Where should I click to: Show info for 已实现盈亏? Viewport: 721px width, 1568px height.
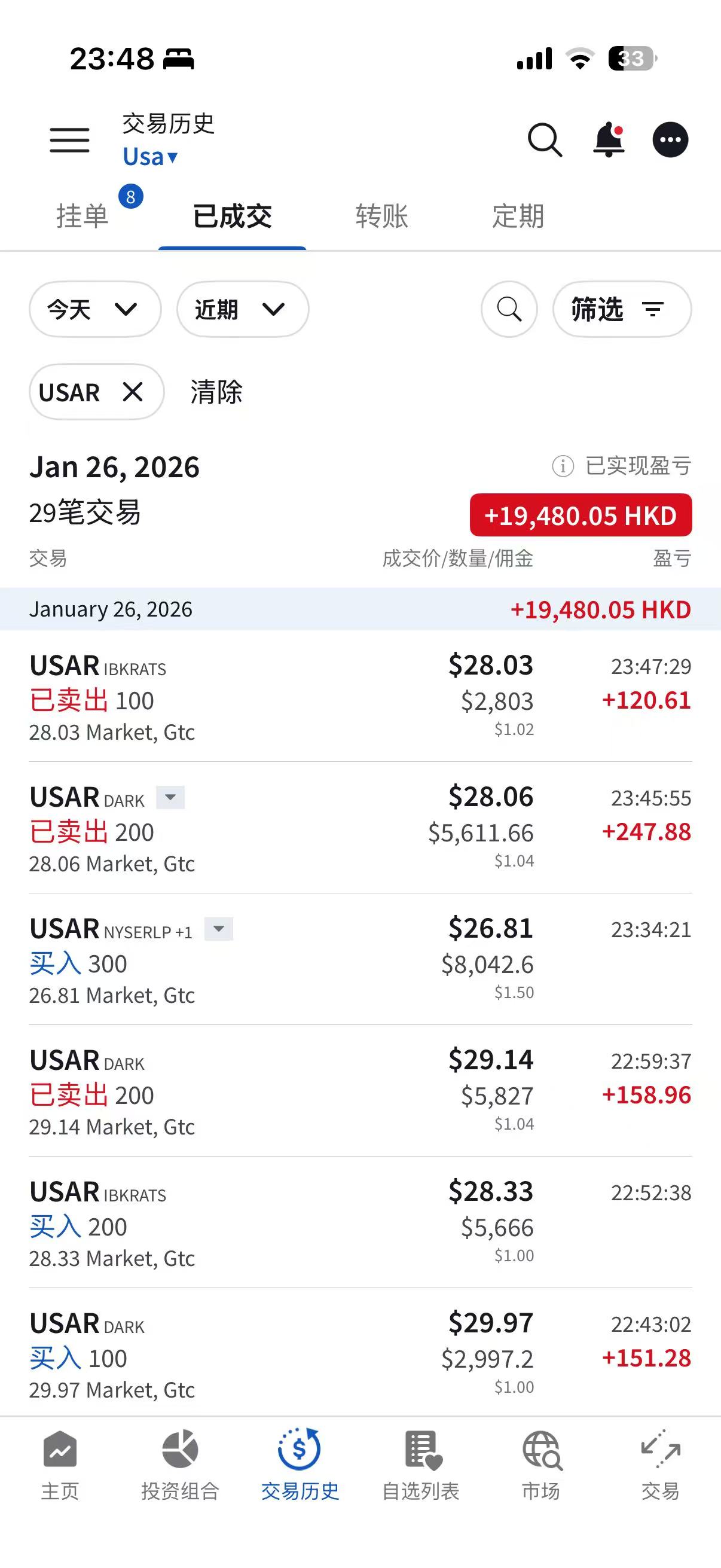pyautogui.click(x=563, y=466)
